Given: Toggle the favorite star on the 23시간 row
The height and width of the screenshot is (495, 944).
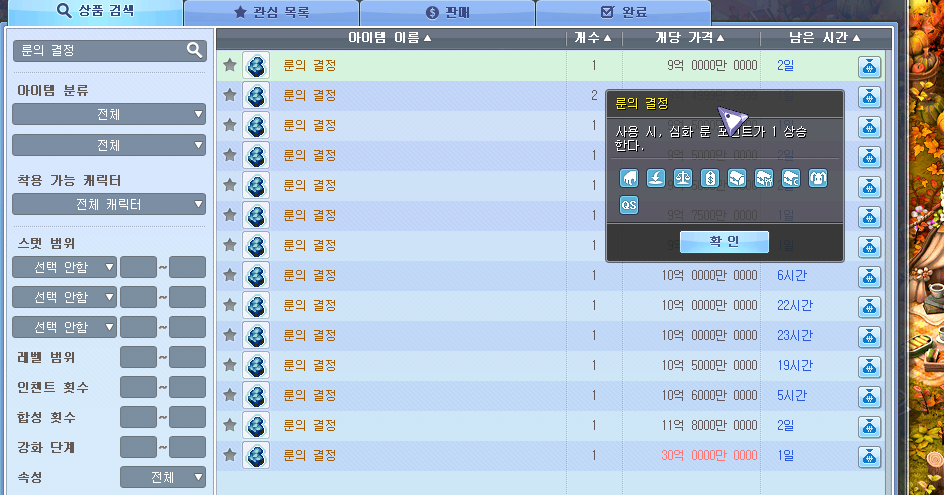Looking at the screenshot, I should pyautogui.click(x=229, y=335).
